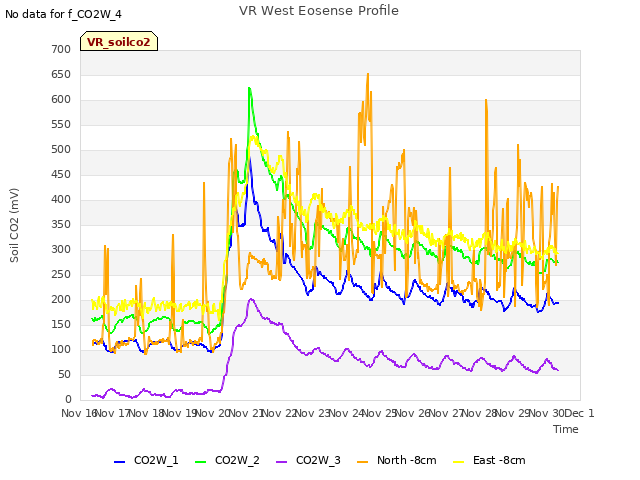Click the Nov 19 x-axis date label
640x480 pixels.
179,413
